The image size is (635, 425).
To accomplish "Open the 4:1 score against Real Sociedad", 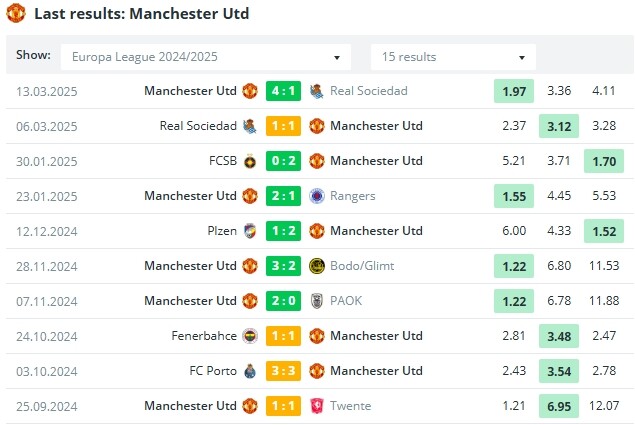I will click(x=283, y=91).
